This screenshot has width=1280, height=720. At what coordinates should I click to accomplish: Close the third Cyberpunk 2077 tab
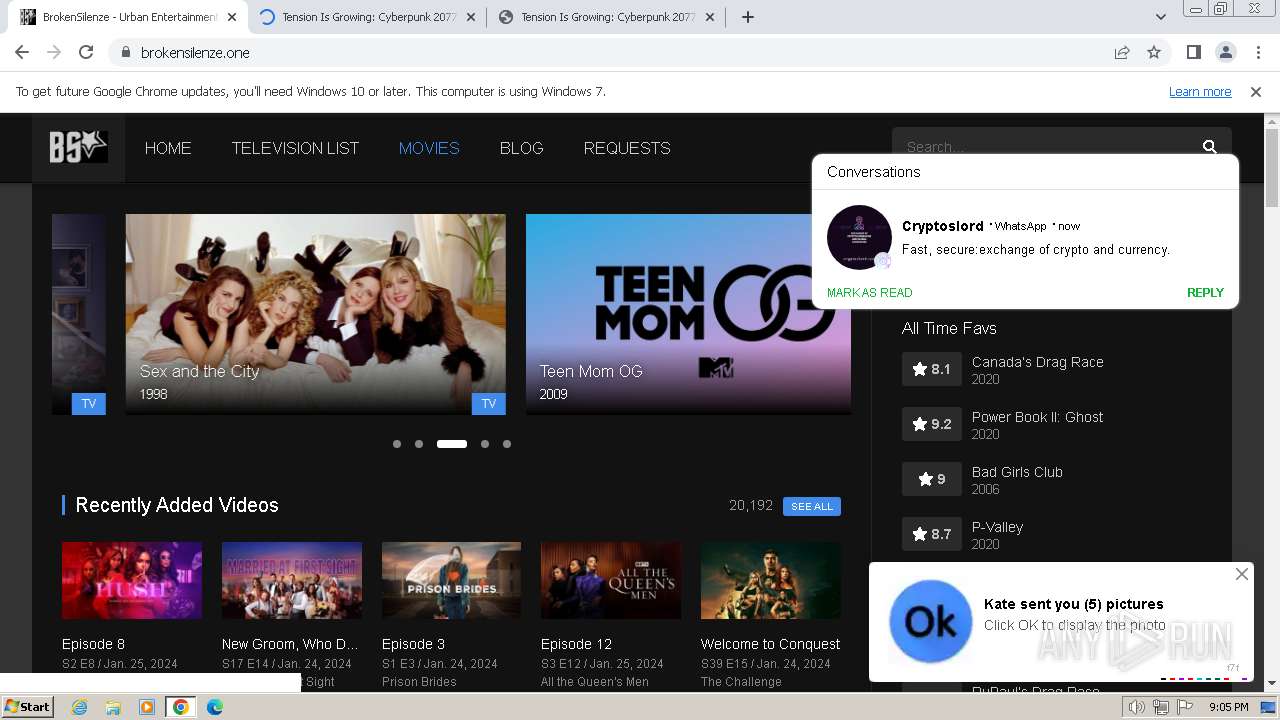pos(710,17)
